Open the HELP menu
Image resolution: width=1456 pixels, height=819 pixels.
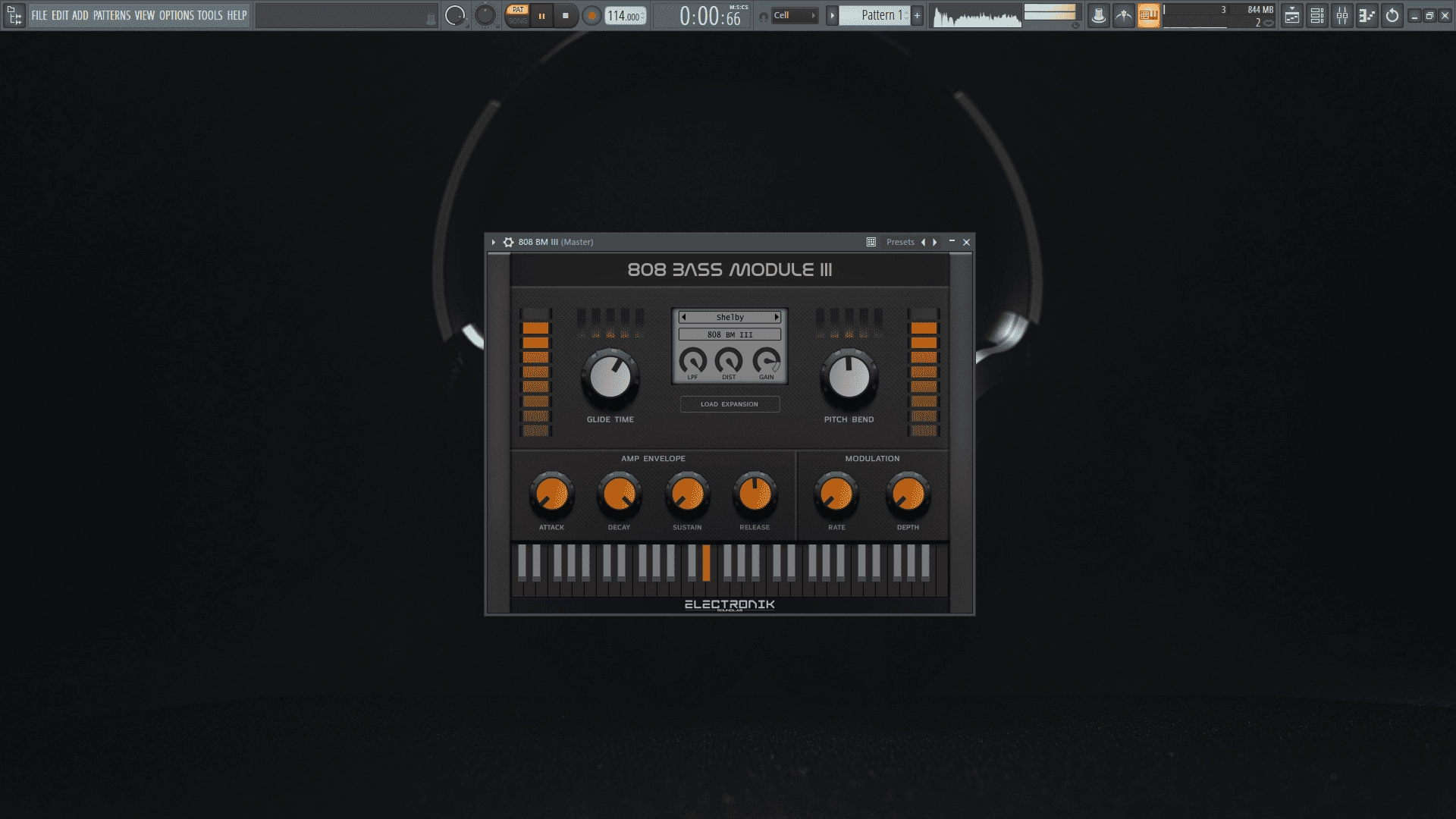pos(237,15)
